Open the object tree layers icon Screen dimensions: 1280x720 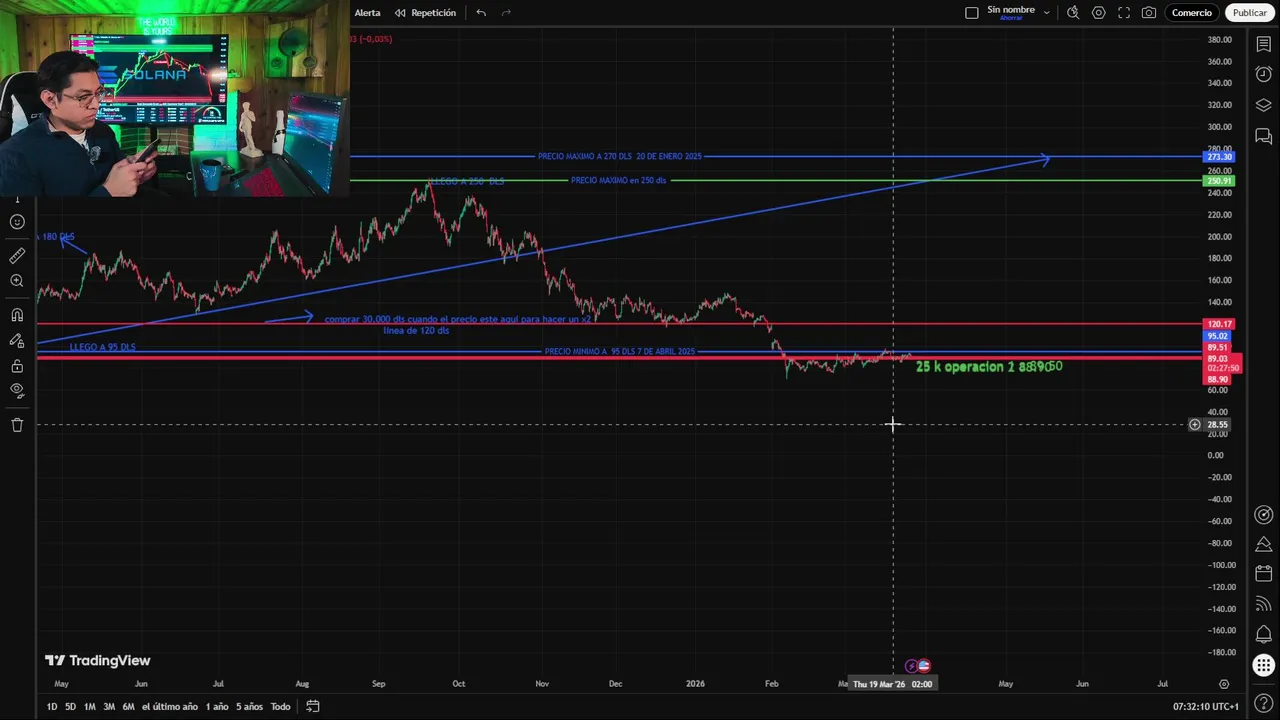click(x=1264, y=106)
